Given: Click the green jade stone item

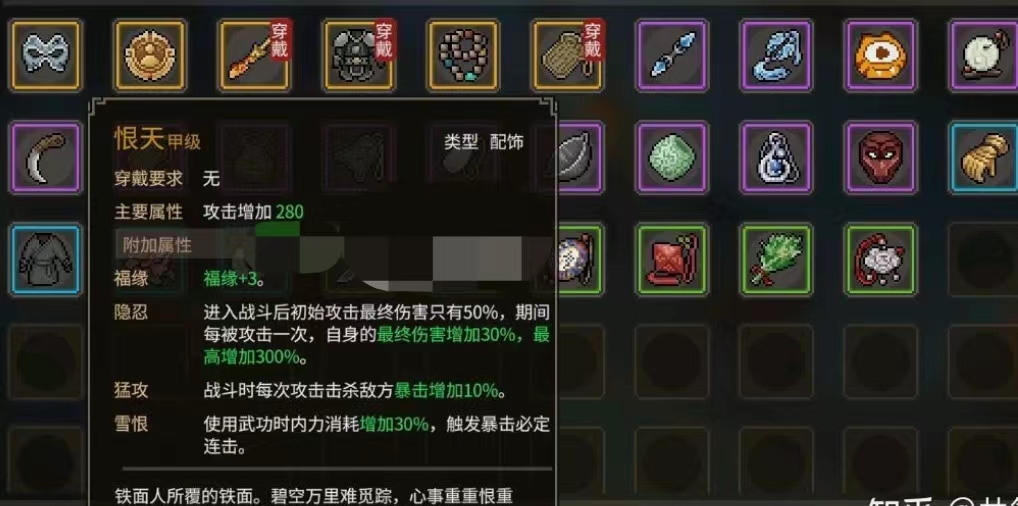Looking at the screenshot, I should coord(671,158).
